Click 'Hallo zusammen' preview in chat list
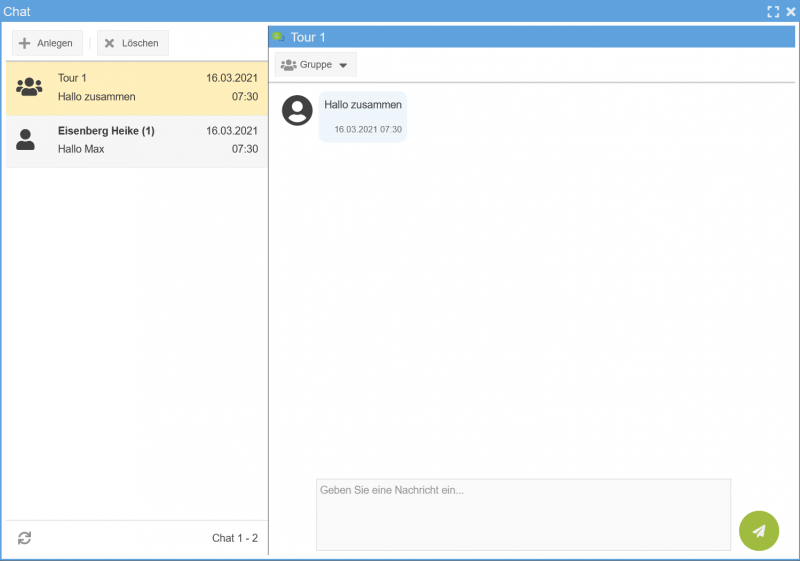Screen dimensions: 800x561 (96, 96)
